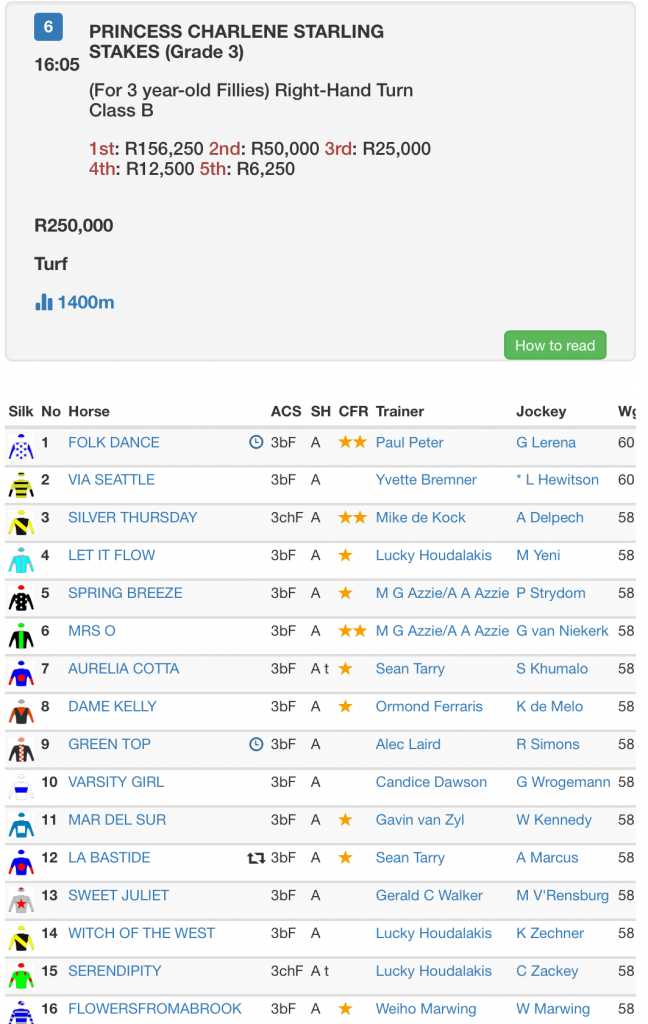Click the clock icon beside GREEN TOP

click(x=256, y=744)
